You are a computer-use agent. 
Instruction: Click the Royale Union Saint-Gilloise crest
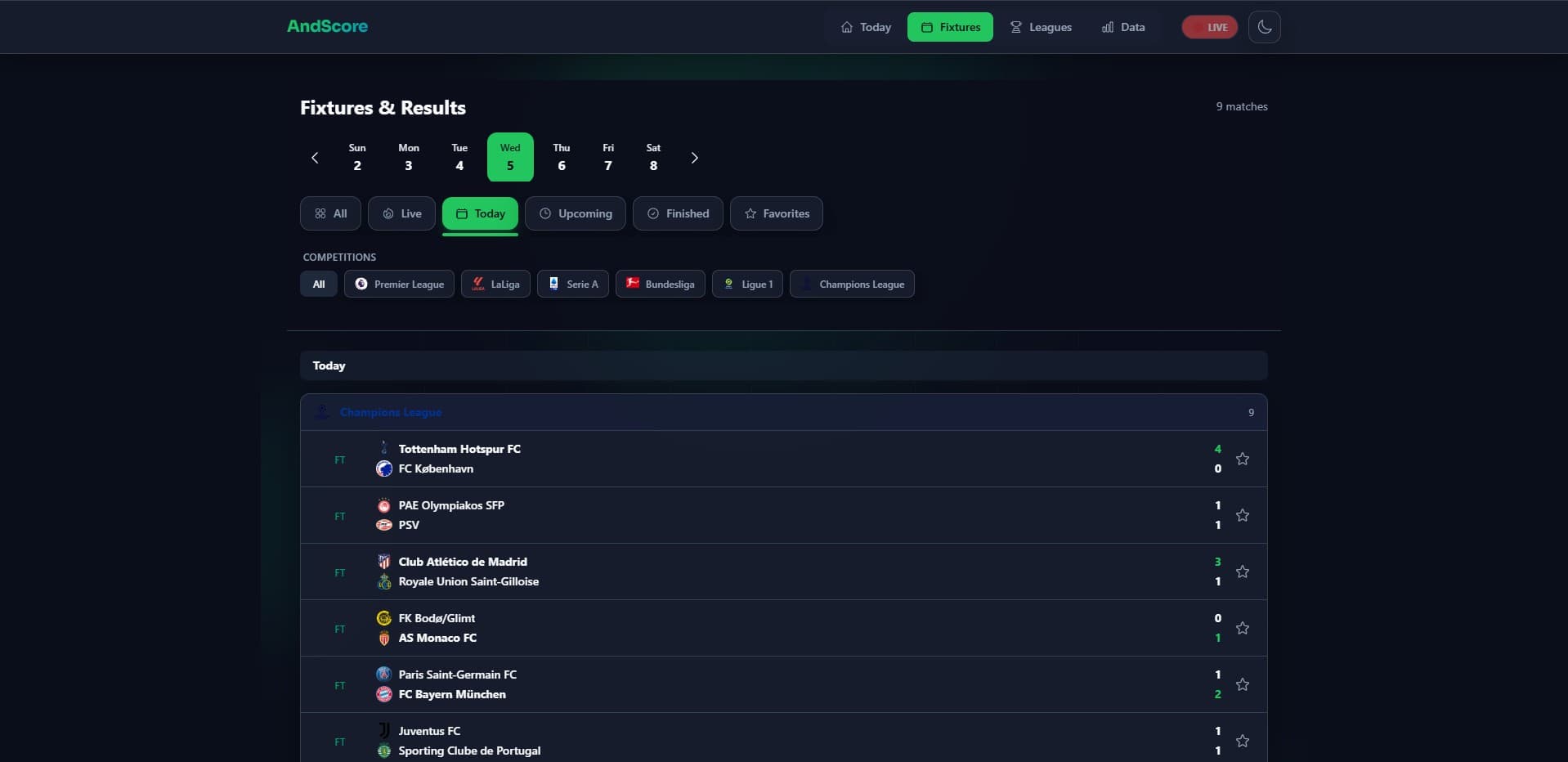pos(383,581)
